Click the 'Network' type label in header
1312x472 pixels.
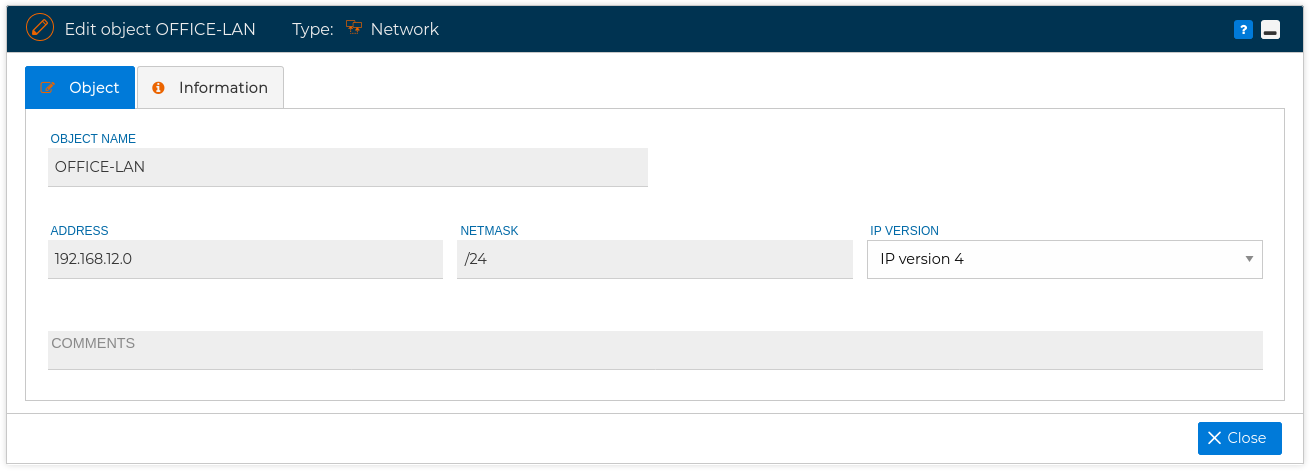405,29
